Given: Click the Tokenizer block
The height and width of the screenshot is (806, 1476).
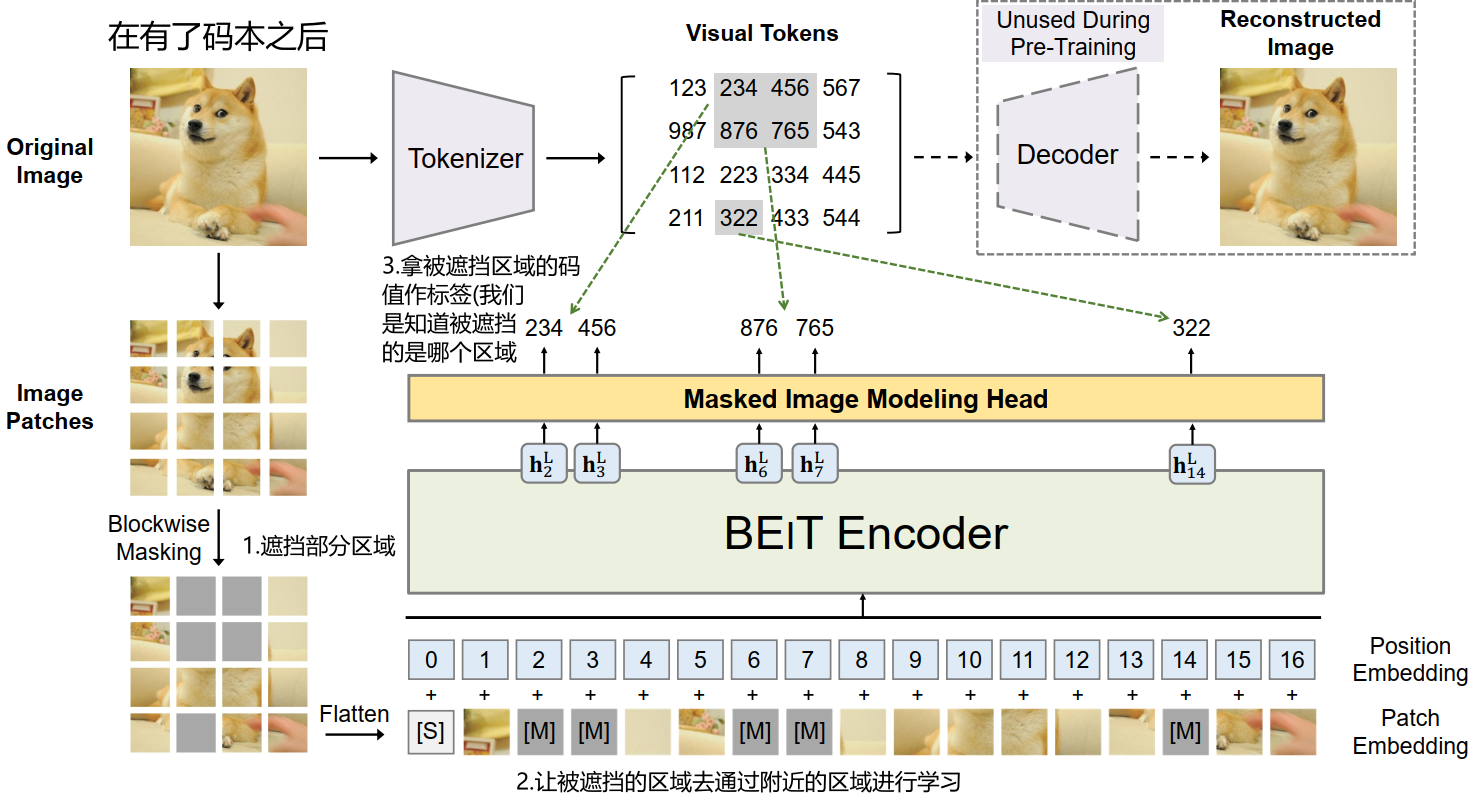Looking at the screenshot, I should [463, 158].
